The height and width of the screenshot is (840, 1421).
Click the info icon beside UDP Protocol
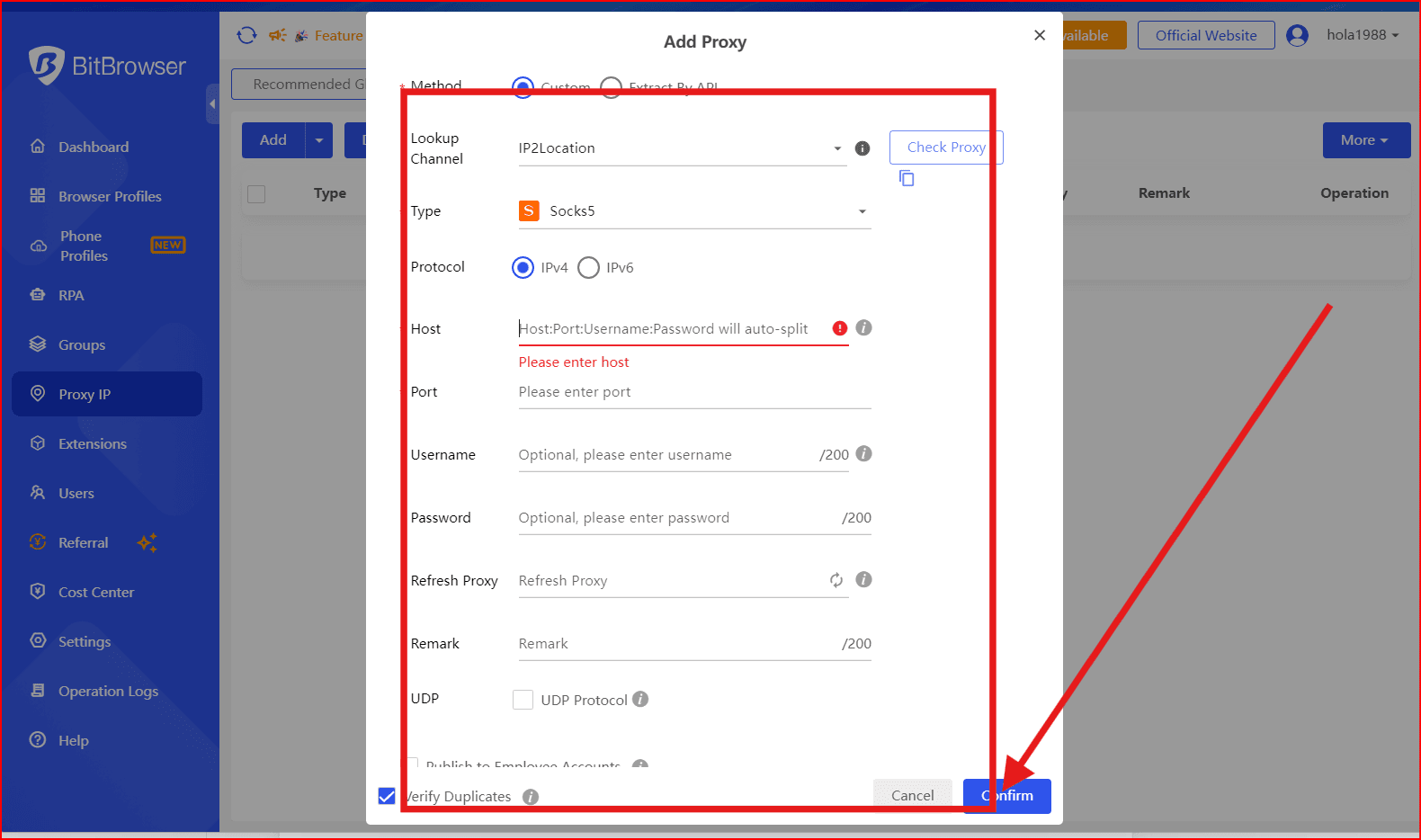[640, 700]
